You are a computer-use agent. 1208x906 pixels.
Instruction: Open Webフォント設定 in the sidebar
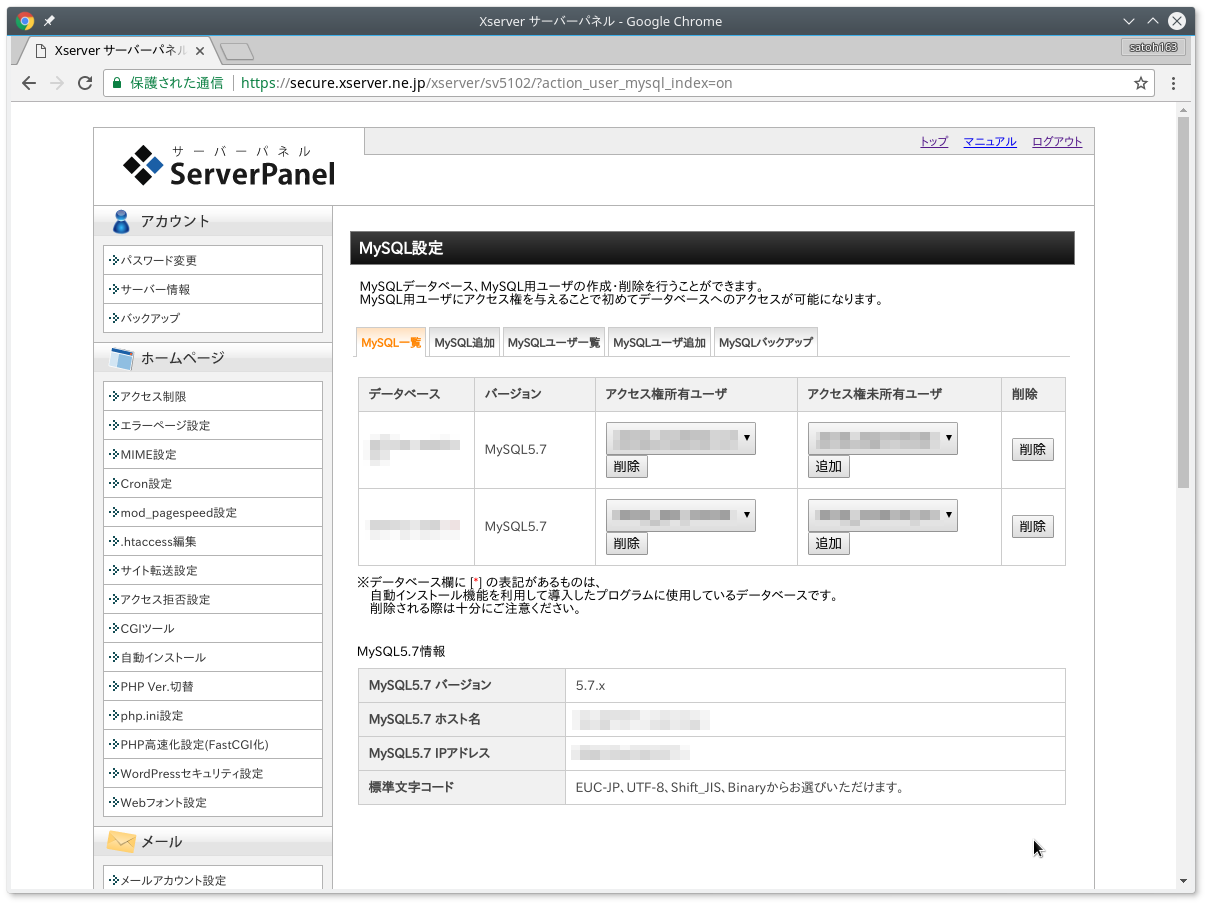click(213, 802)
